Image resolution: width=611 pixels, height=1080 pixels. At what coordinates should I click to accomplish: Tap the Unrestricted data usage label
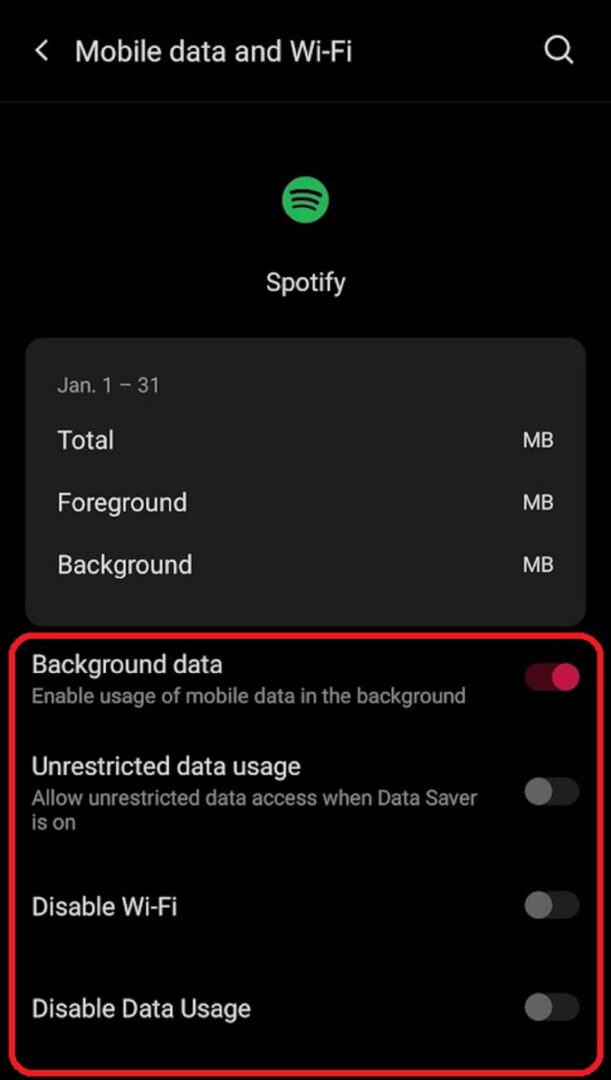[x=166, y=767]
